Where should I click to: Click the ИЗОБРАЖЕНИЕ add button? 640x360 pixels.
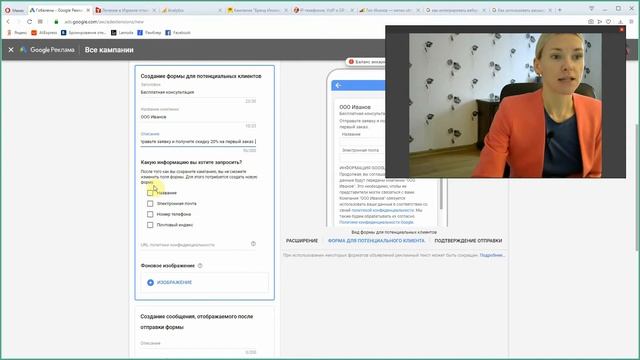169,282
